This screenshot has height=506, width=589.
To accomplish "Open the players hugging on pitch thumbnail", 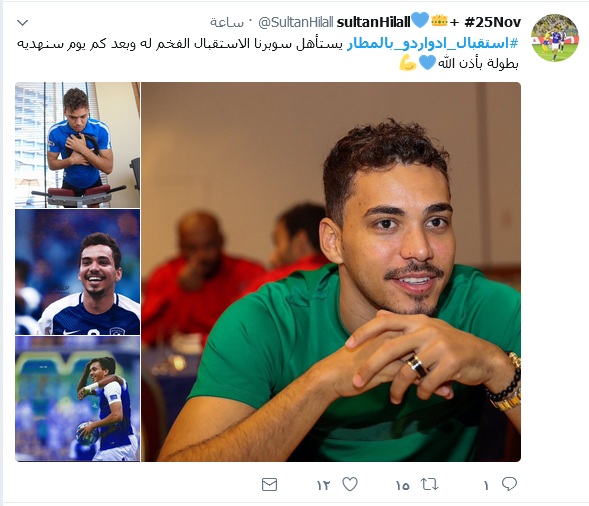I will click(x=77, y=399).
